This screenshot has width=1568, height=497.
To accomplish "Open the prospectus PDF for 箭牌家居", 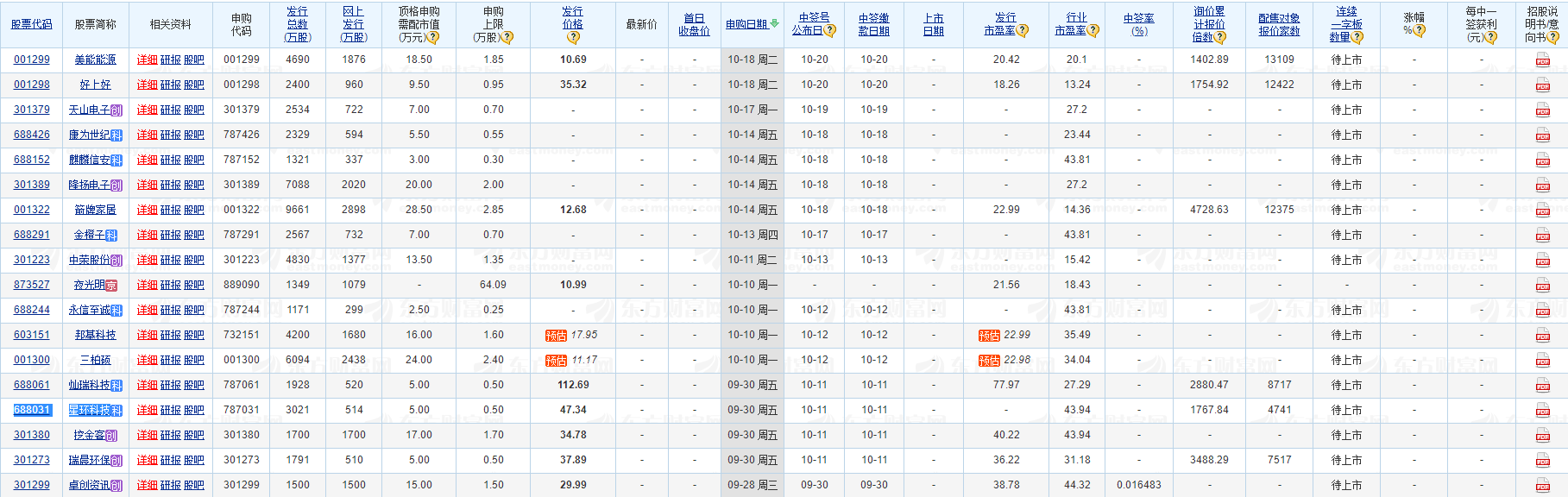I will click(1542, 211).
